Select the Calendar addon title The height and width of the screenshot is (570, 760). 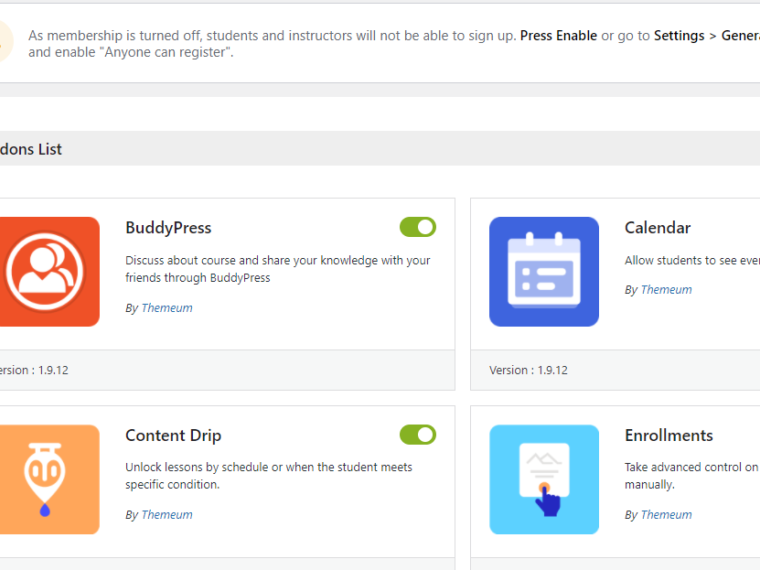click(657, 228)
